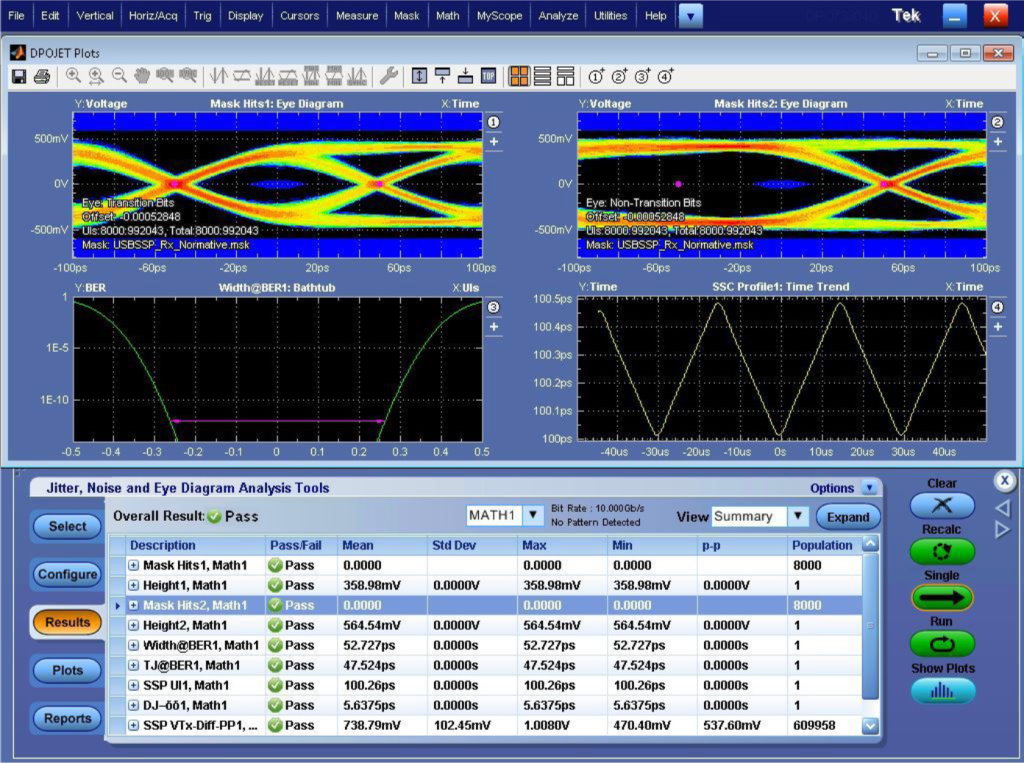
Task: Expand the Width@BER1, Math1 row
Action: coord(133,645)
